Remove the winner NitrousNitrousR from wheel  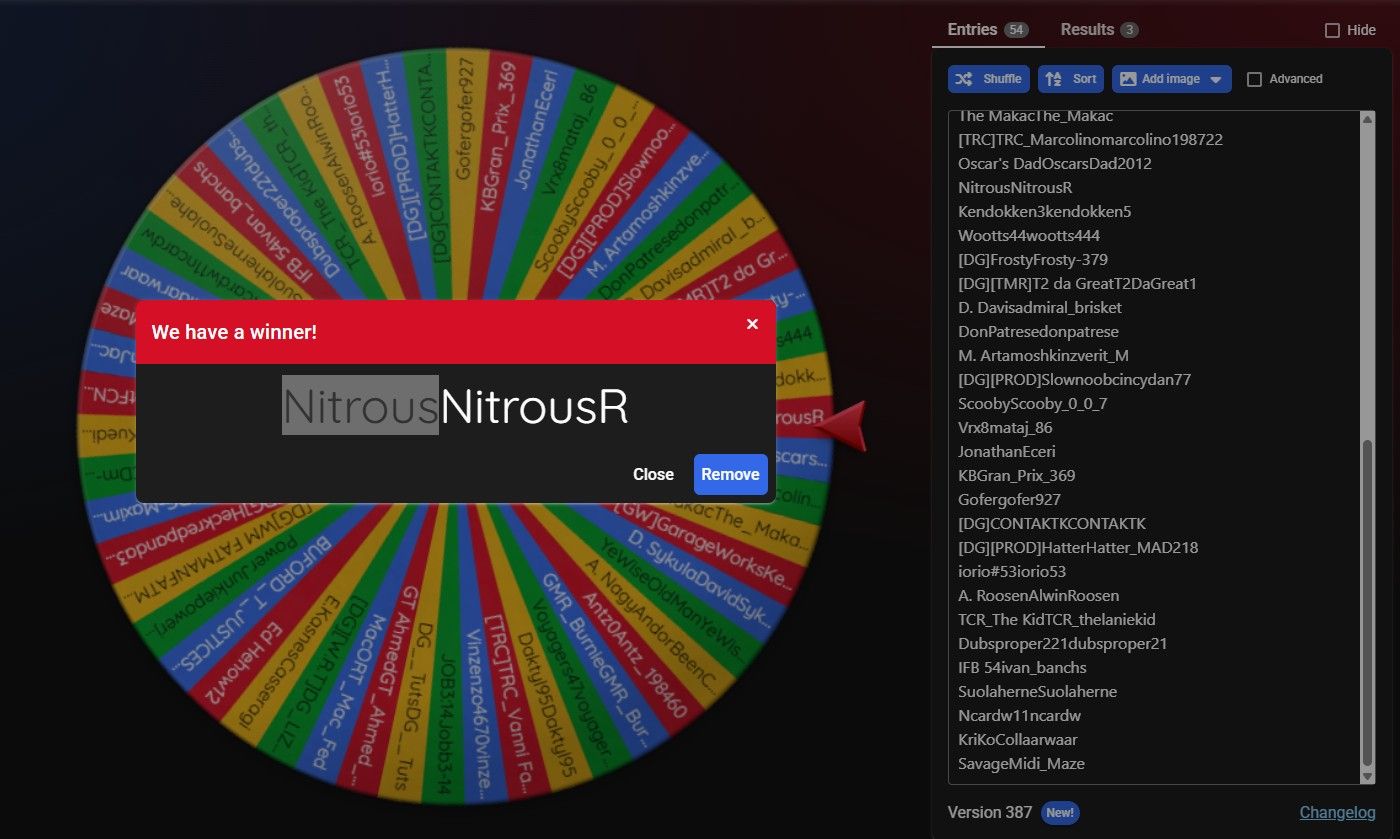(730, 474)
